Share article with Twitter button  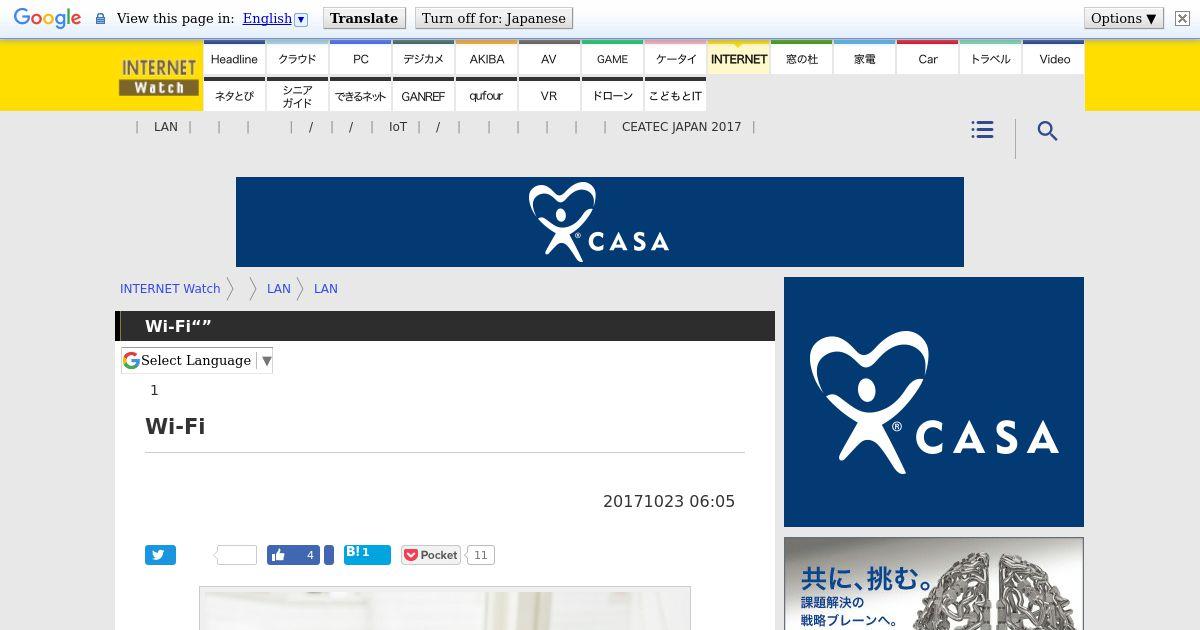[x=160, y=555]
